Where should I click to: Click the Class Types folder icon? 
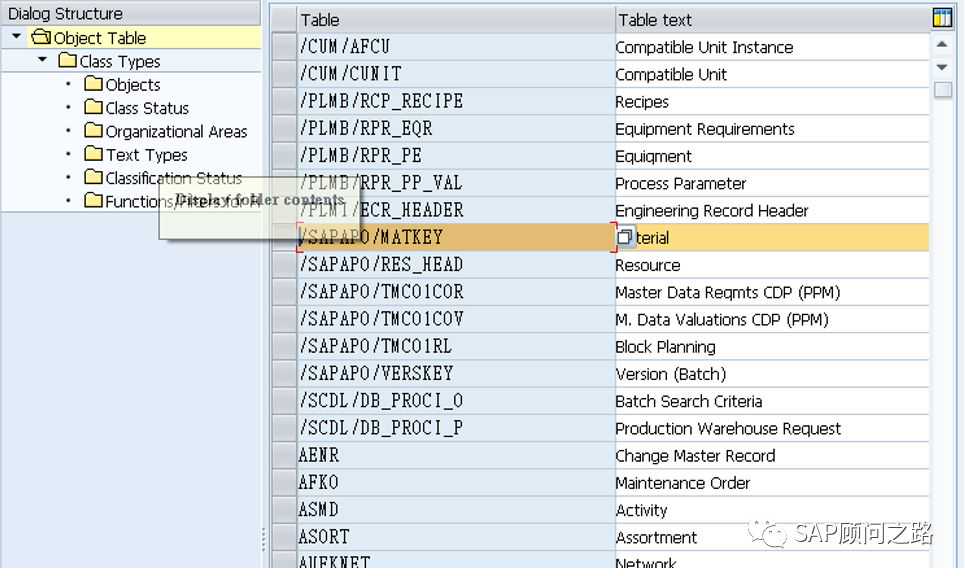click(x=67, y=61)
